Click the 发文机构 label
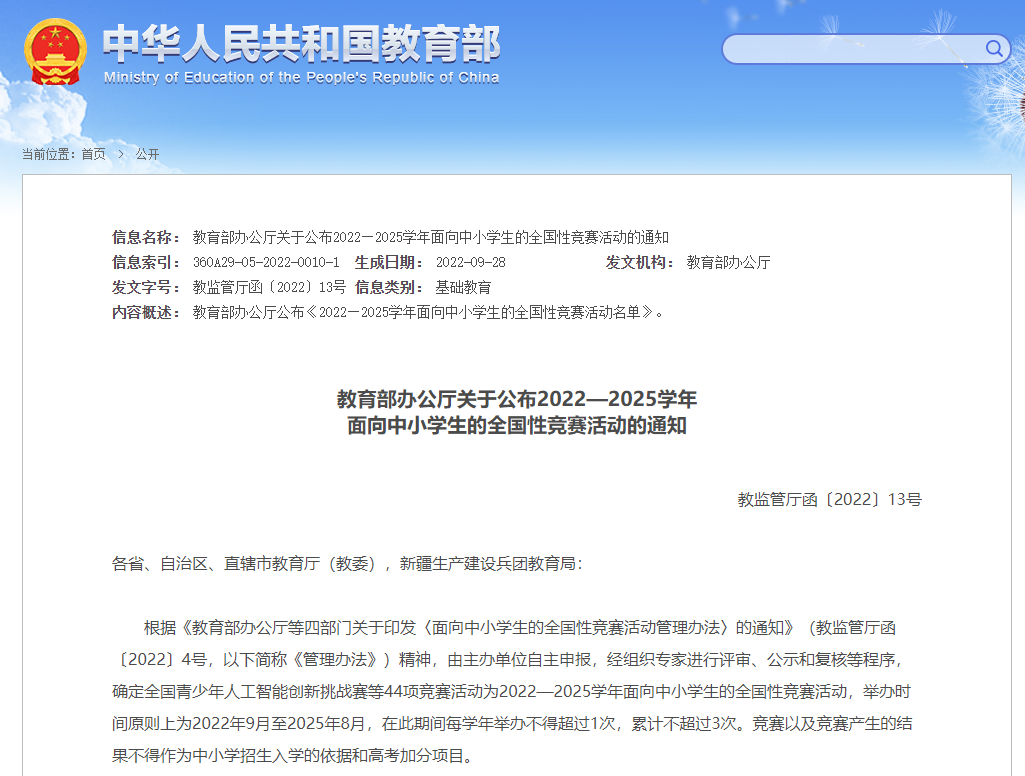This screenshot has height=776, width=1025. (x=639, y=262)
